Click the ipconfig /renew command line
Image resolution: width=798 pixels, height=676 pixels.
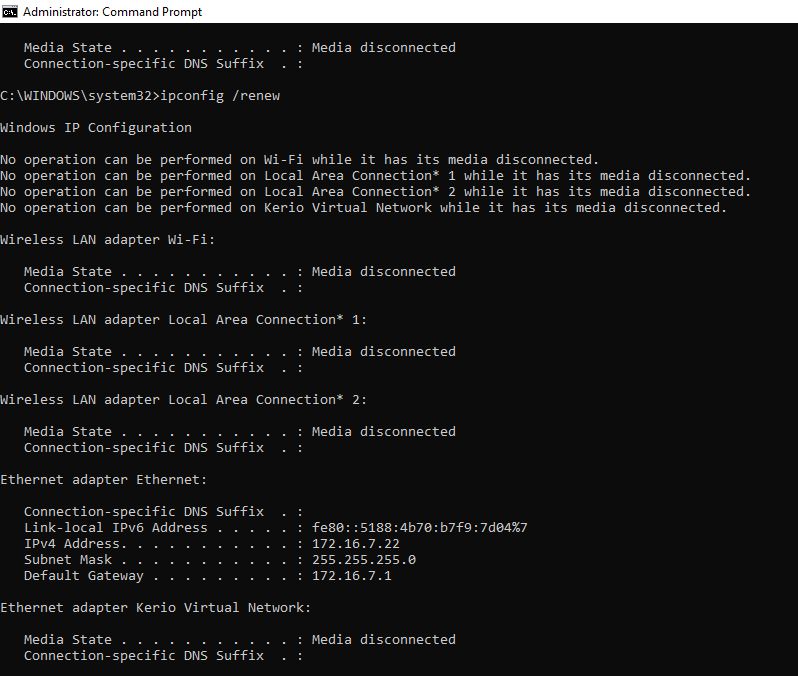(x=140, y=96)
